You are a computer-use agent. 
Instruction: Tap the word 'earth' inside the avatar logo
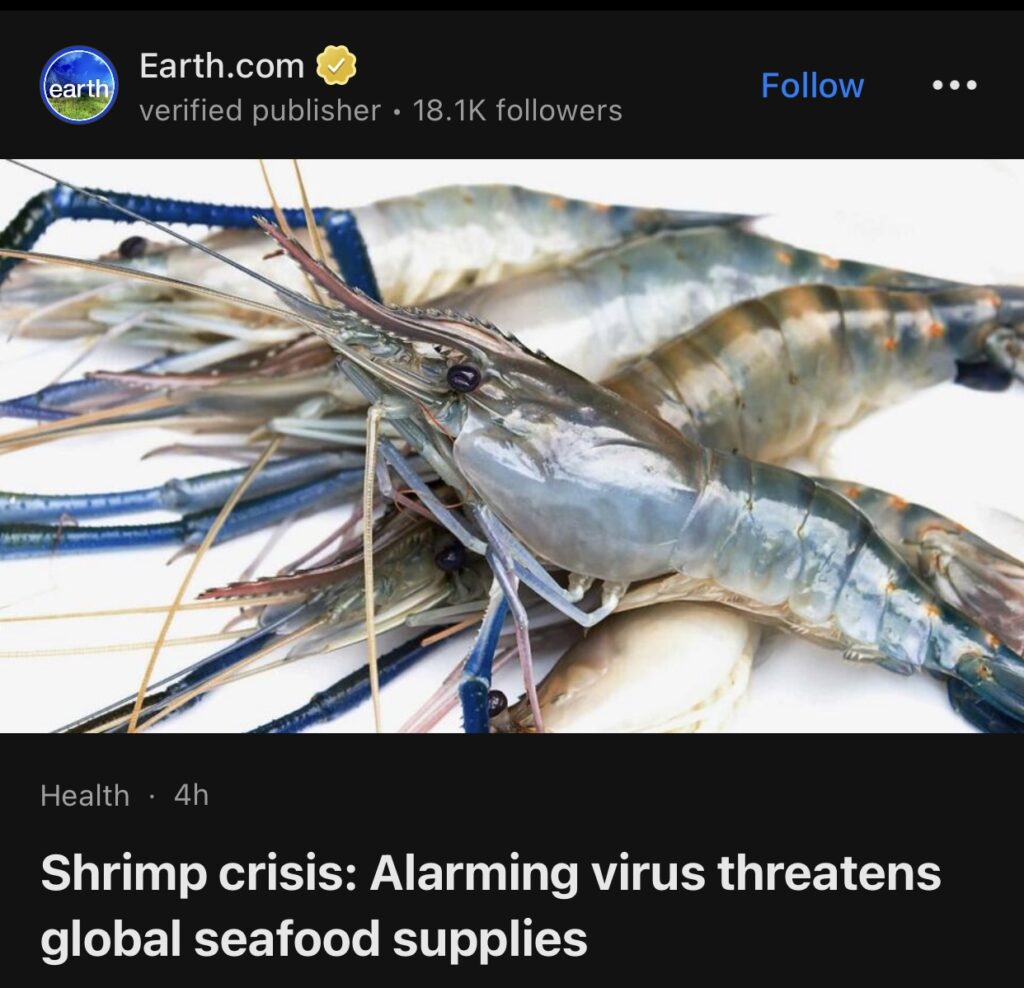tap(79, 88)
